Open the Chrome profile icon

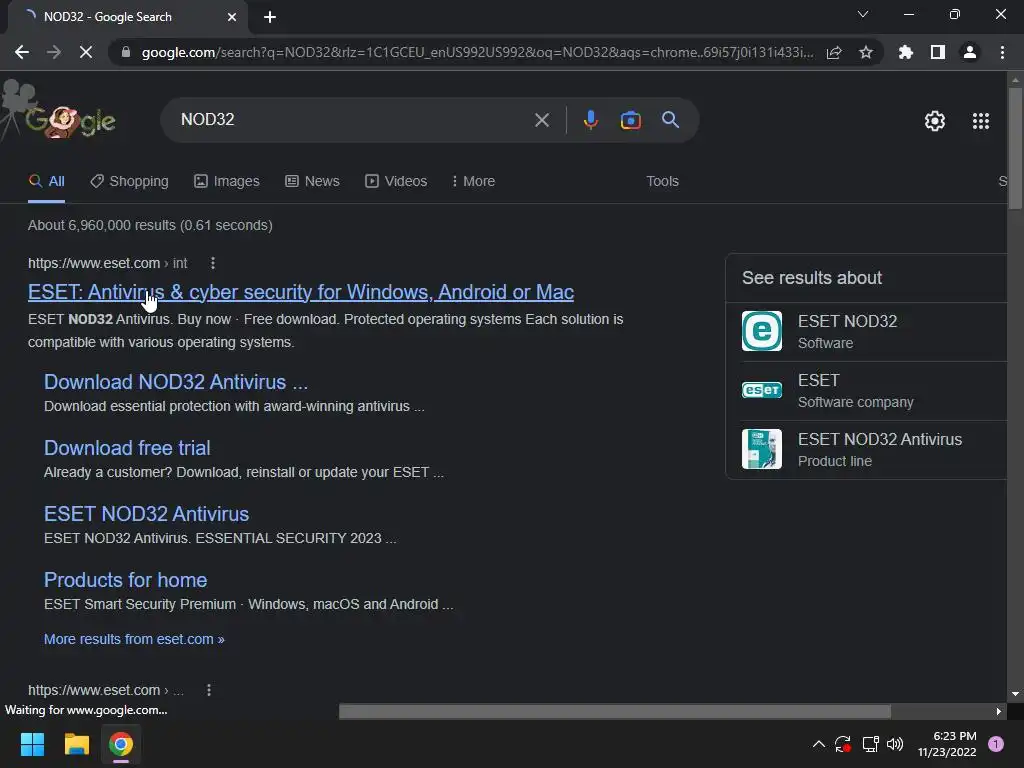point(970,52)
